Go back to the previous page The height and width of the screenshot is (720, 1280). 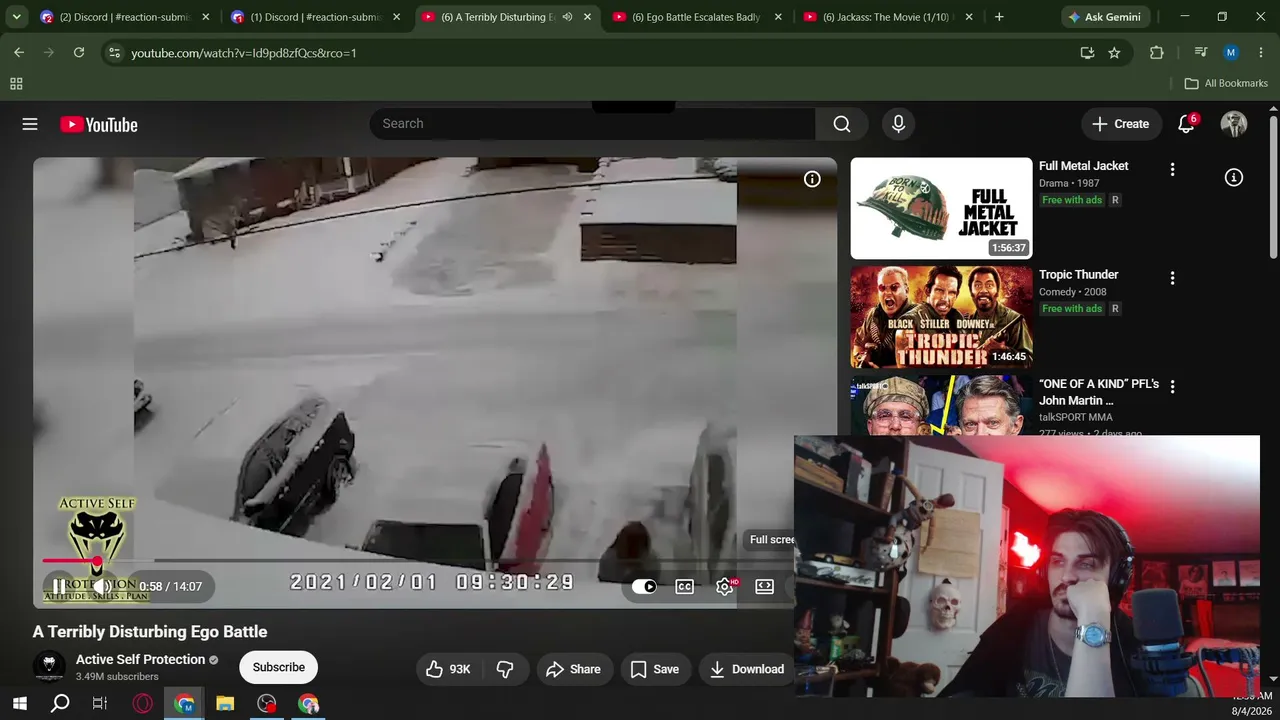[19, 53]
